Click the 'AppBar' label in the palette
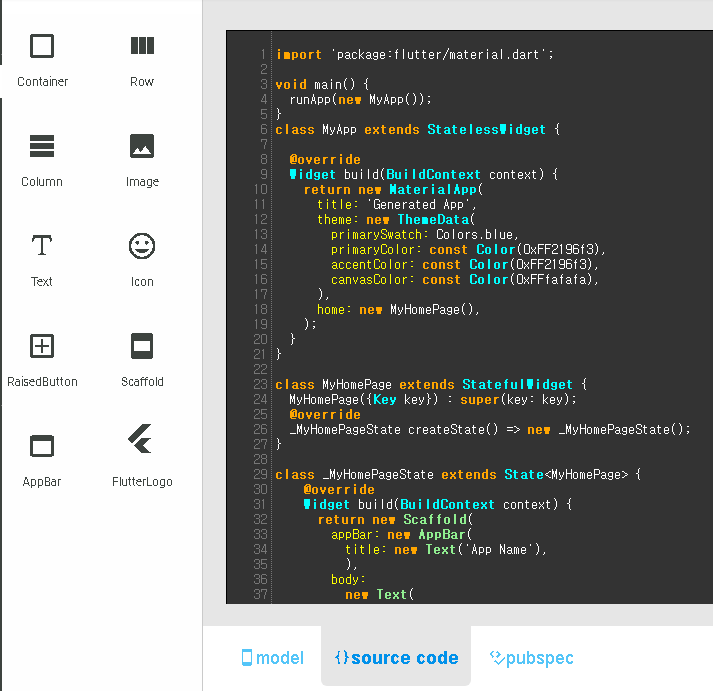 42,482
